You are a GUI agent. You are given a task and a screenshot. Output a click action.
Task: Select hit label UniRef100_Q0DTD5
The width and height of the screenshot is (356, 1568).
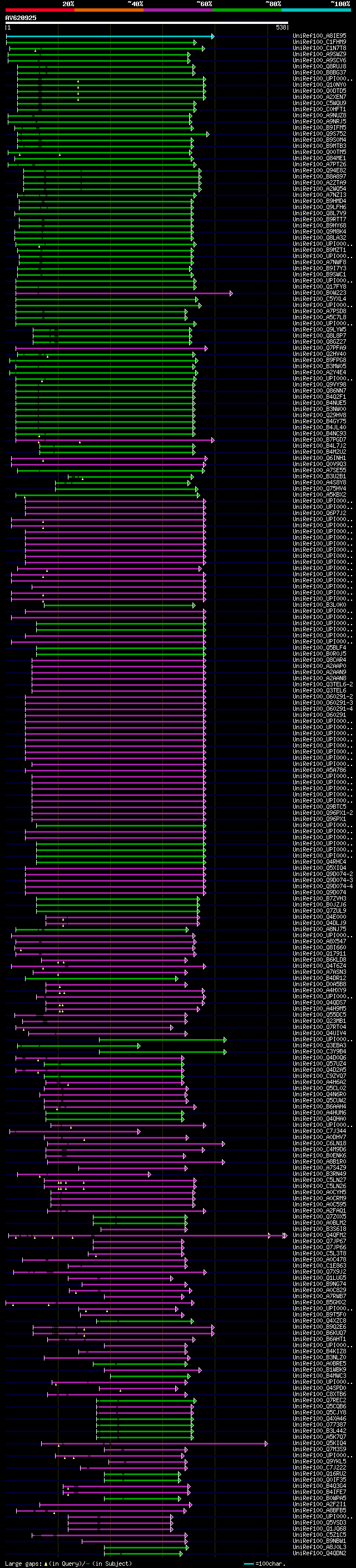pos(319,91)
